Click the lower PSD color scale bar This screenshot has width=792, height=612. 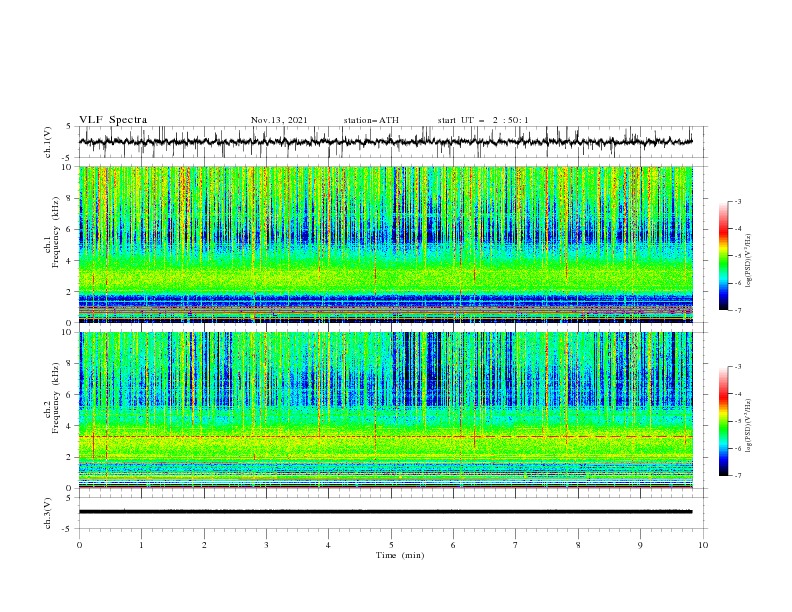click(x=723, y=421)
